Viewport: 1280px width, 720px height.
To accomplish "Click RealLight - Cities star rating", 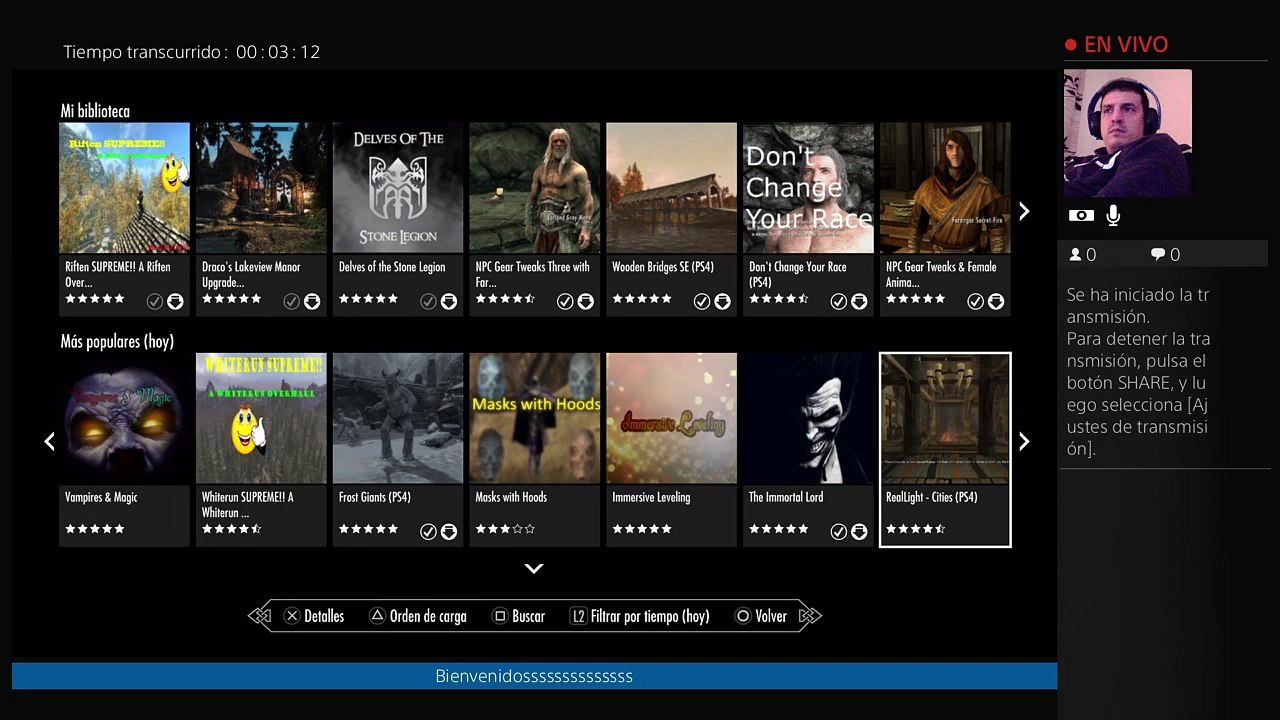I will (x=915, y=529).
